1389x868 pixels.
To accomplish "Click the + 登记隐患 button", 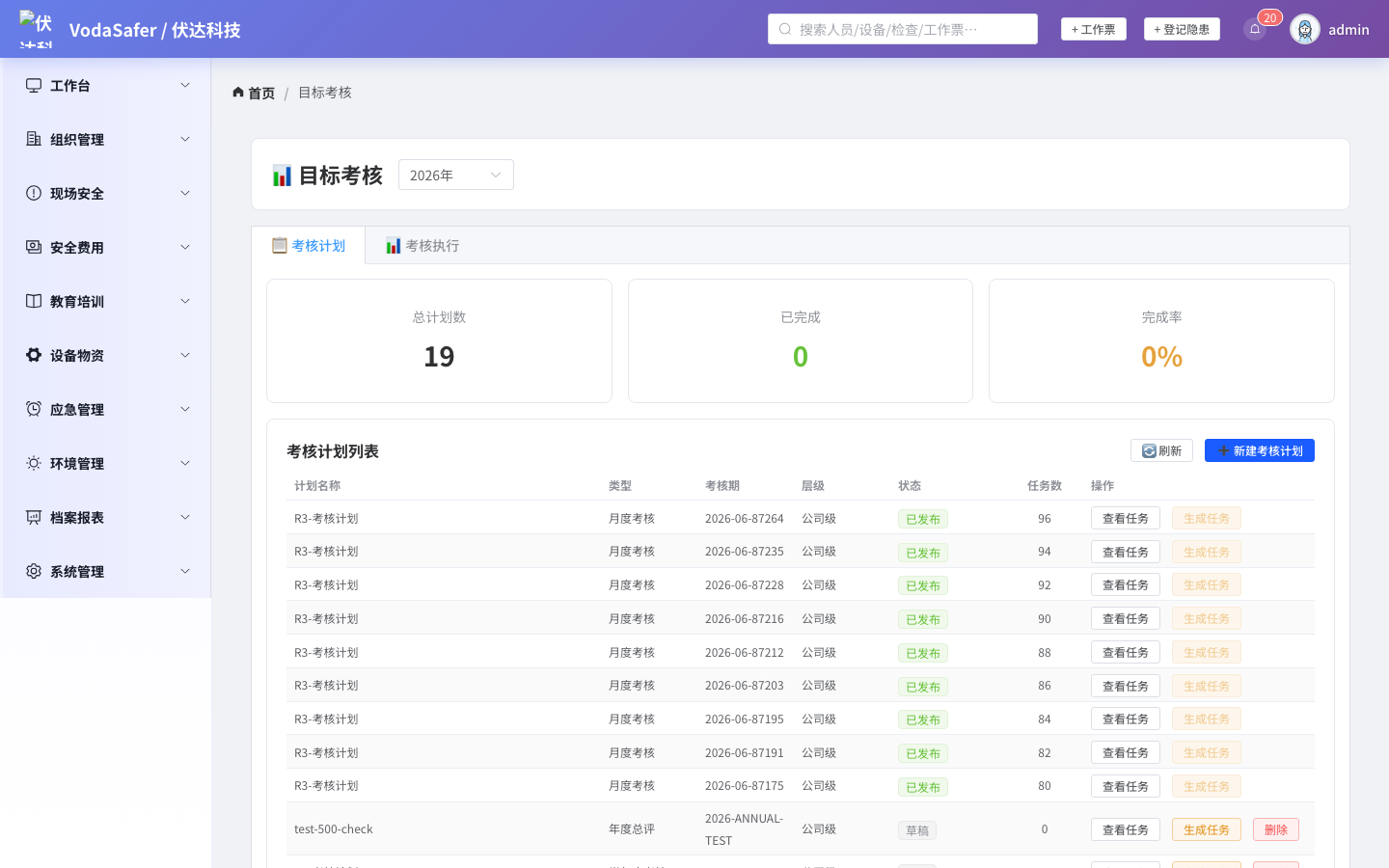I will tap(1182, 29).
